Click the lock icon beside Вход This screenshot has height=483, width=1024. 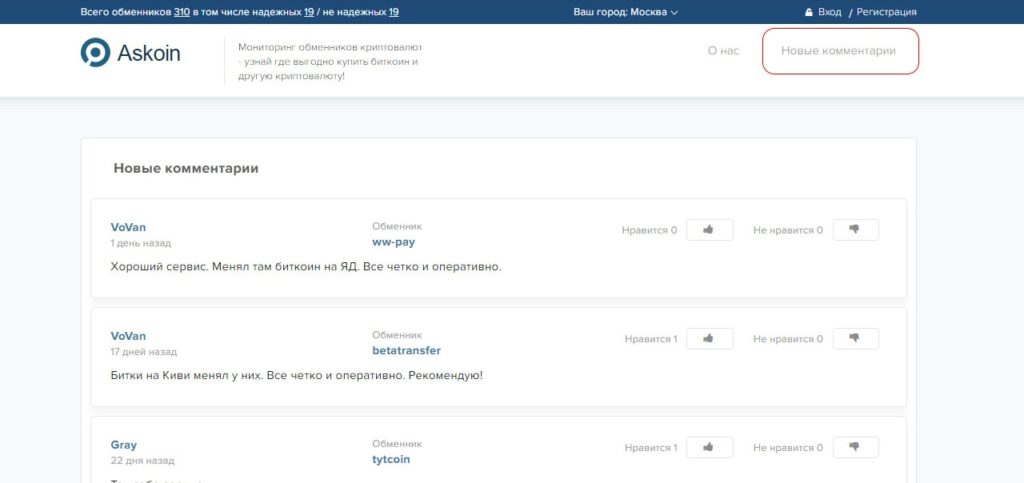point(808,12)
